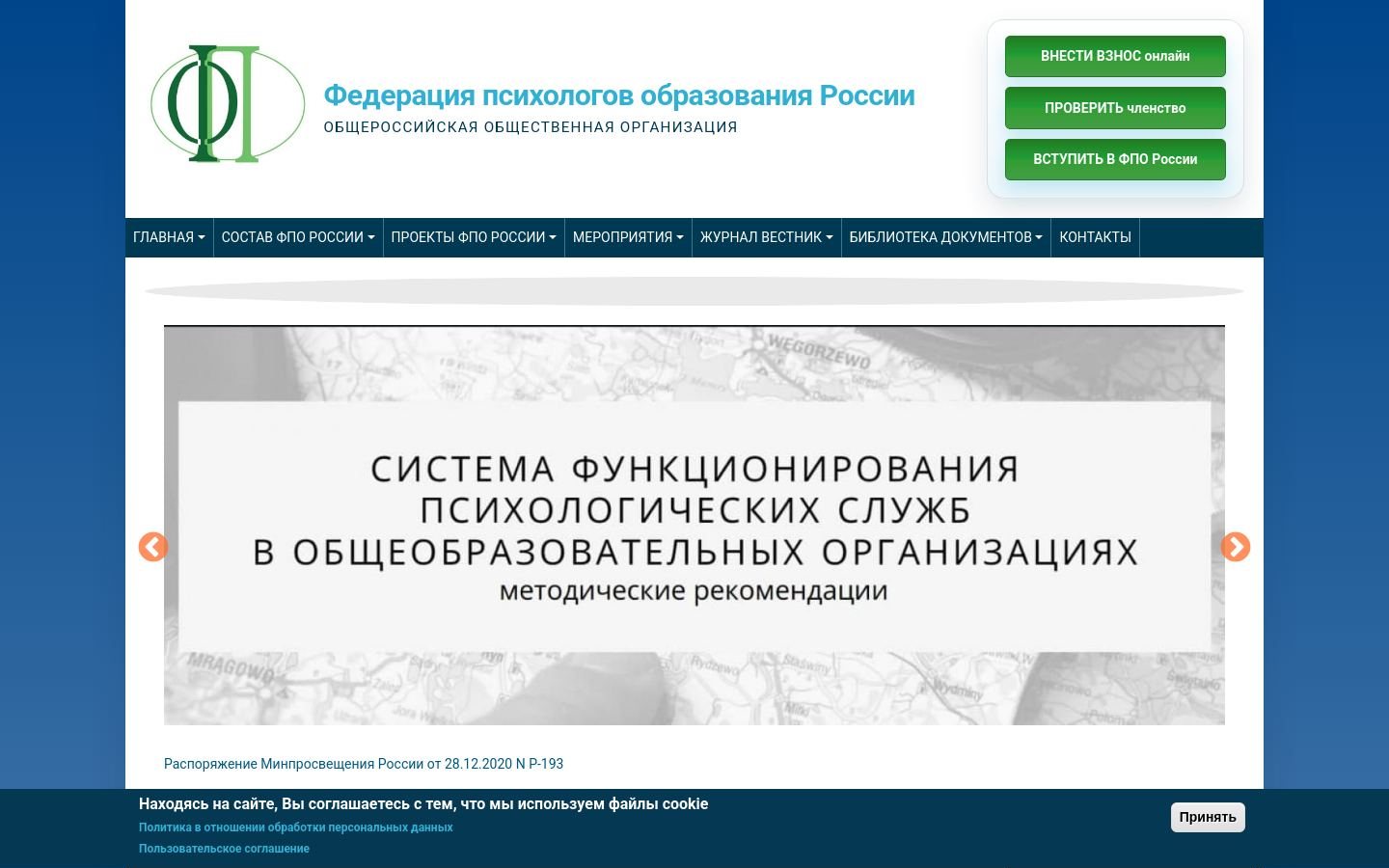Image resolution: width=1389 pixels, height=868 pixels.
Task: Expand ЖУРНАЛ ВЕСТНИК dropdown menu
Action: (767, 237)
